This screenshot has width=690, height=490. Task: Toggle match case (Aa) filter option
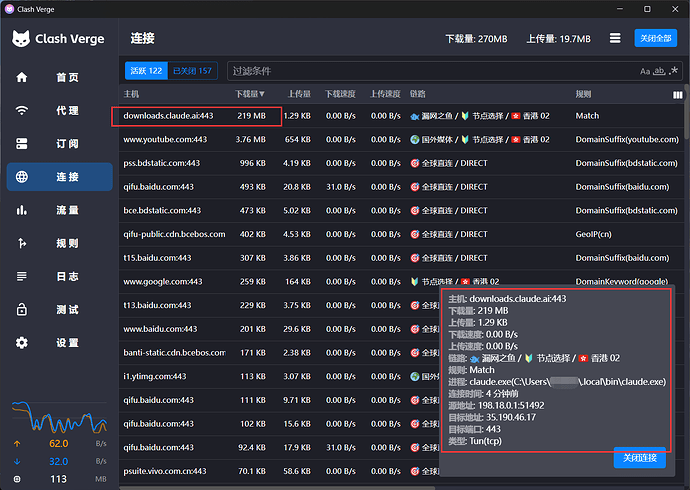pyautogui.click(x=645, y=71)
